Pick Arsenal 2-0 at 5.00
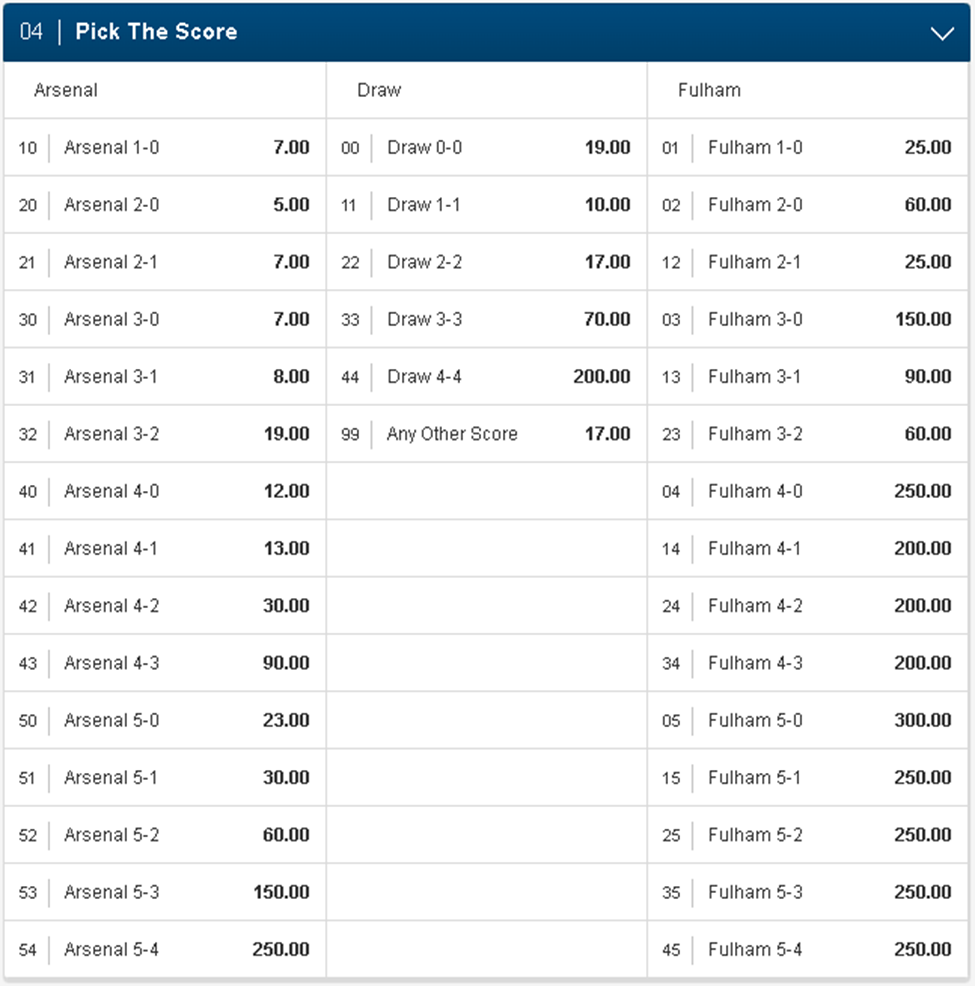 tap(165, 204)
